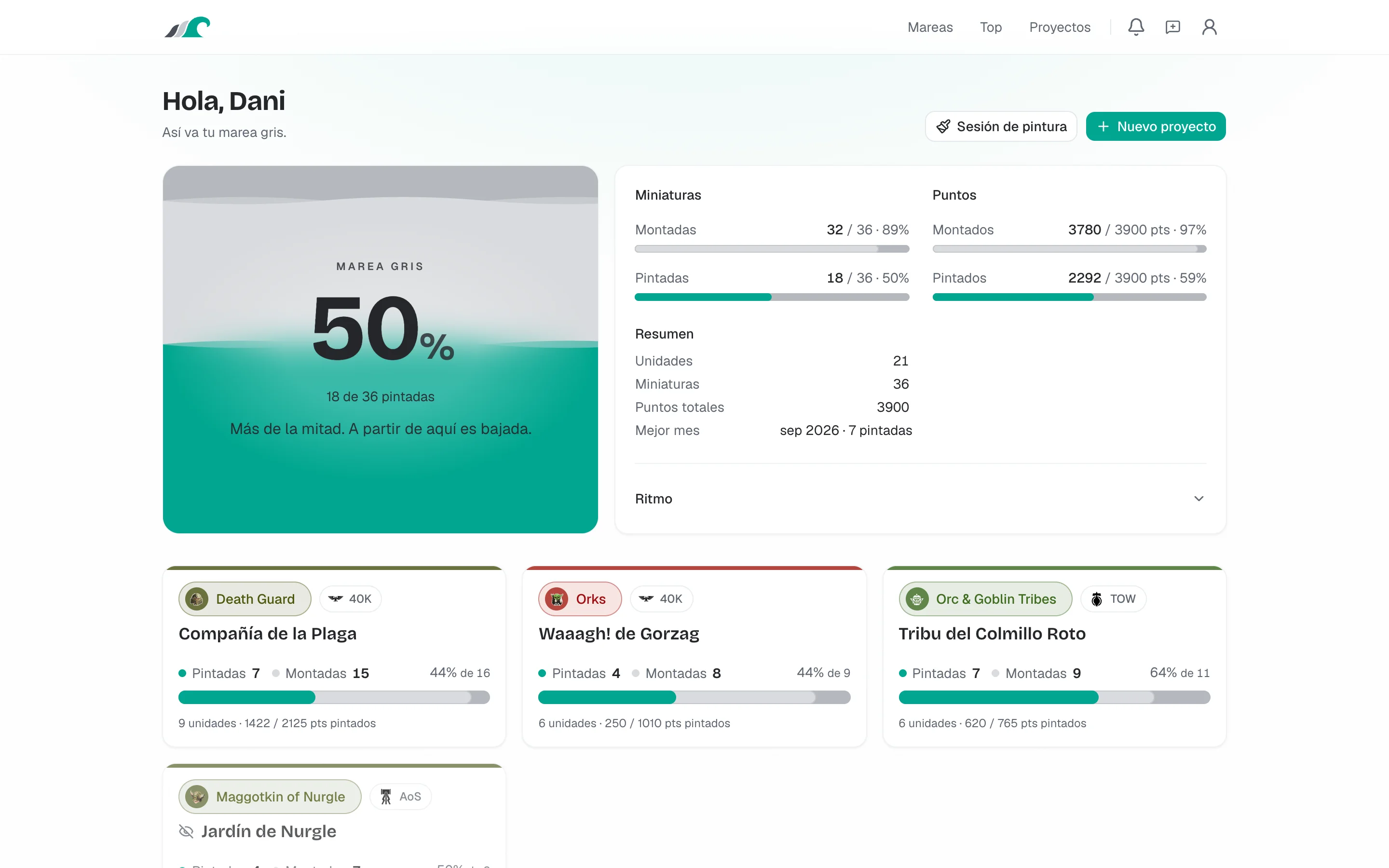
Task: Click the Miniaturas Pintadas progress bar
Action: click(x=772, y=297)
